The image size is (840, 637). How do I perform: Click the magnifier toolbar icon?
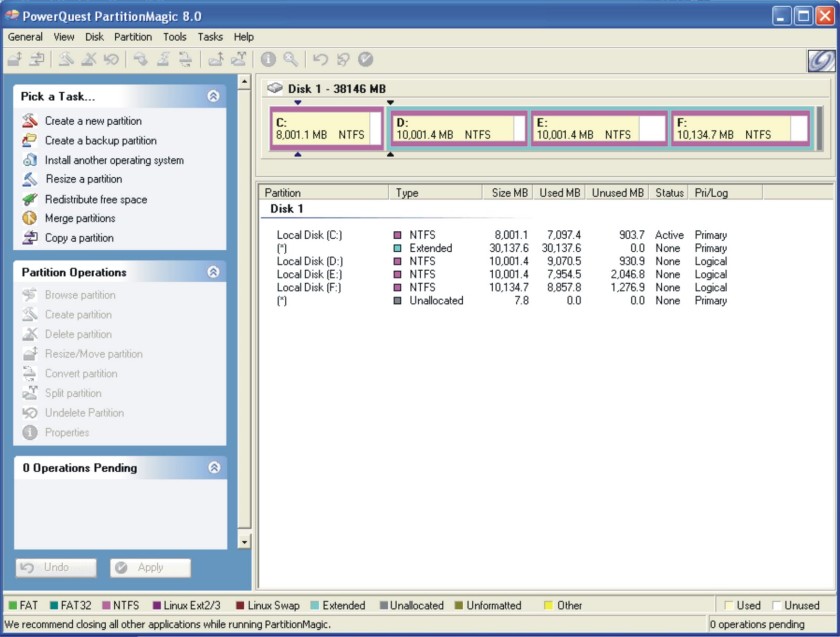coord(291,59)
